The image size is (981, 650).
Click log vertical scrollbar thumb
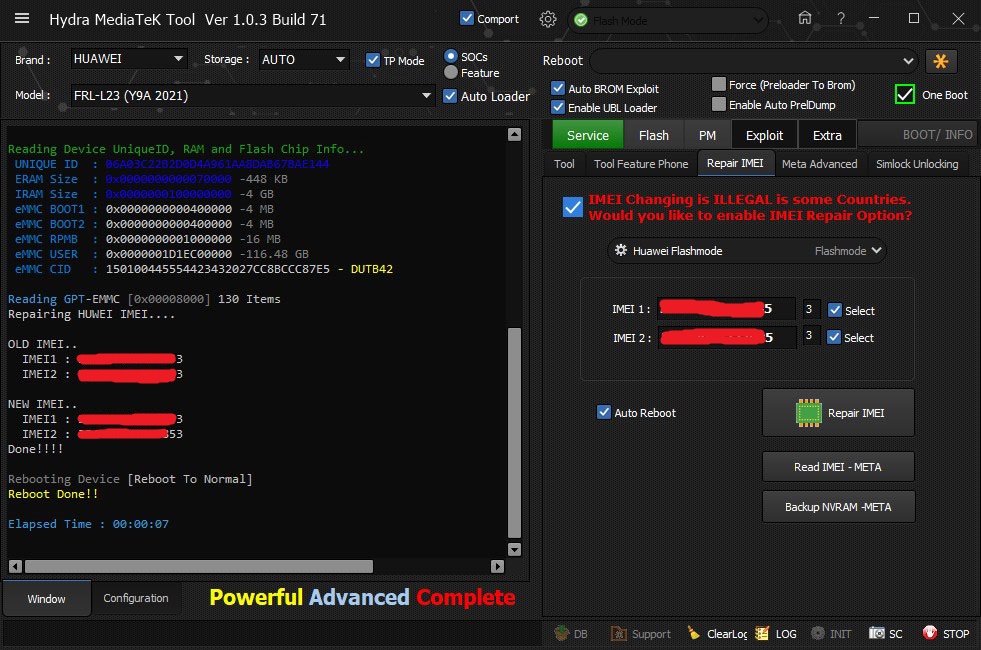point(514,432)
